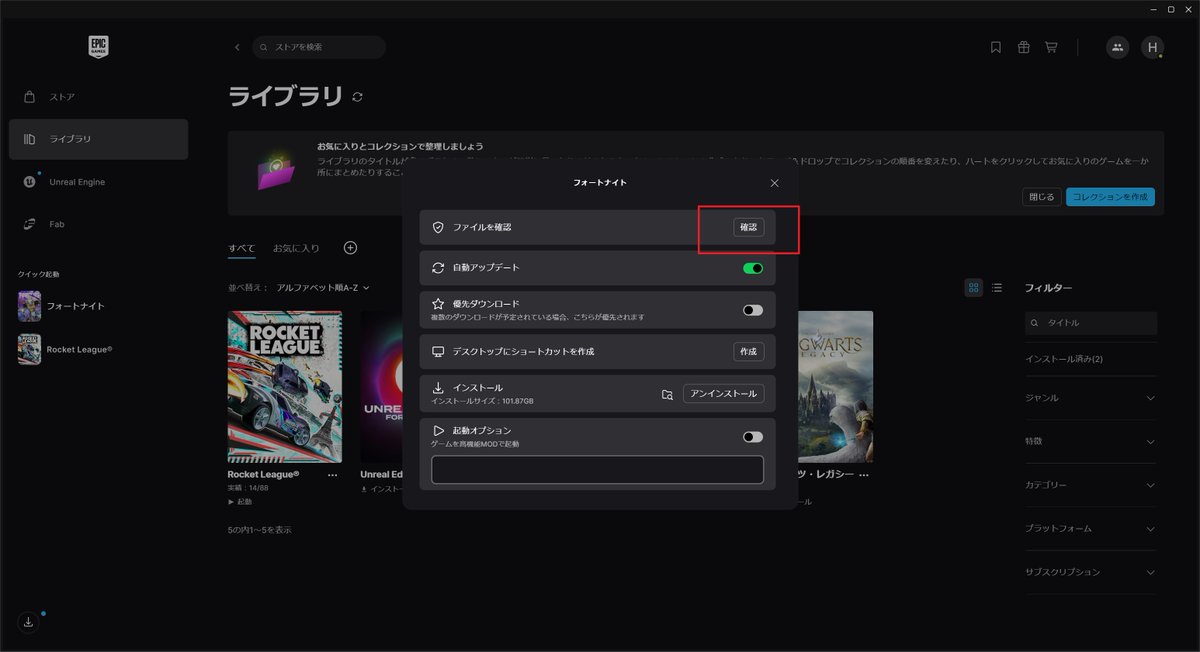This screenshot has height=652, width=1200.
Task: Switch to the お気に入り tab
Action: pos(296,248)
